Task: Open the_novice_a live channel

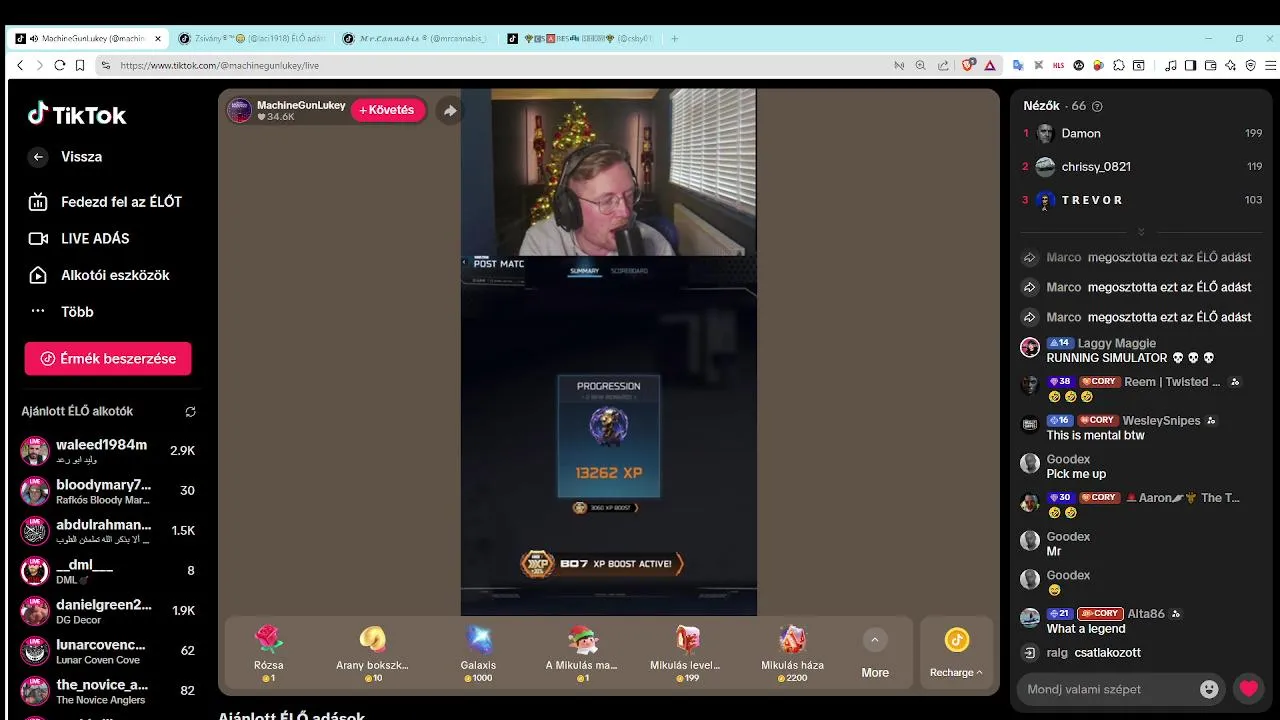Action: tap(108, 690)
